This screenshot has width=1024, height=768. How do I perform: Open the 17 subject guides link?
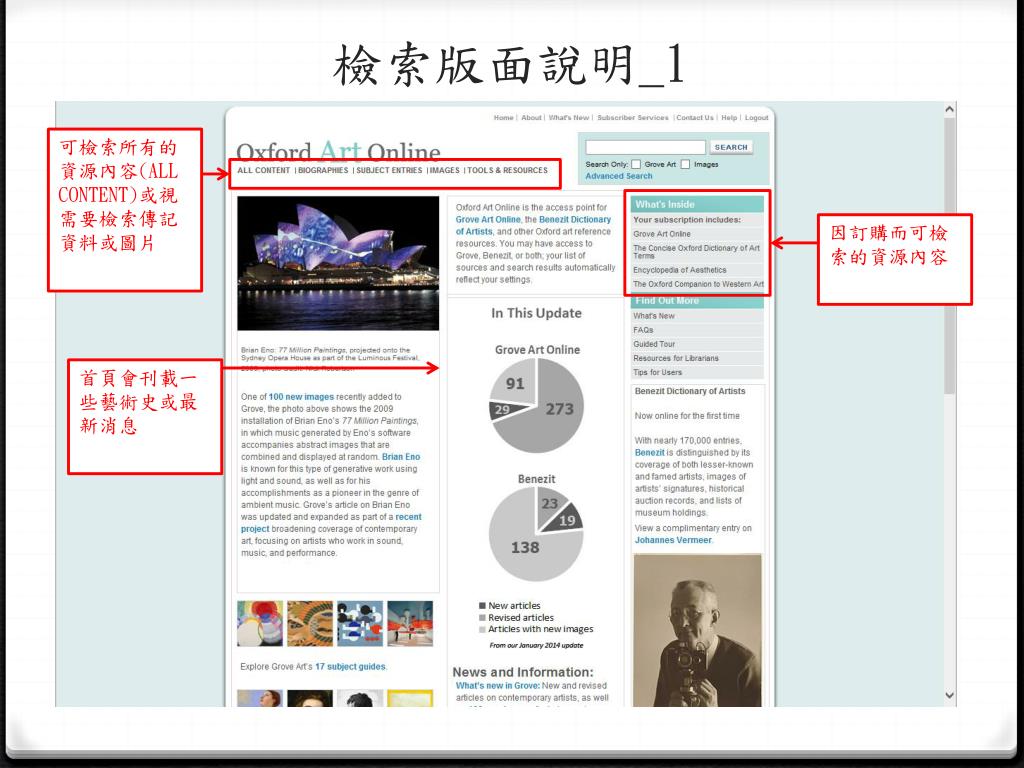tap(351, 667)
